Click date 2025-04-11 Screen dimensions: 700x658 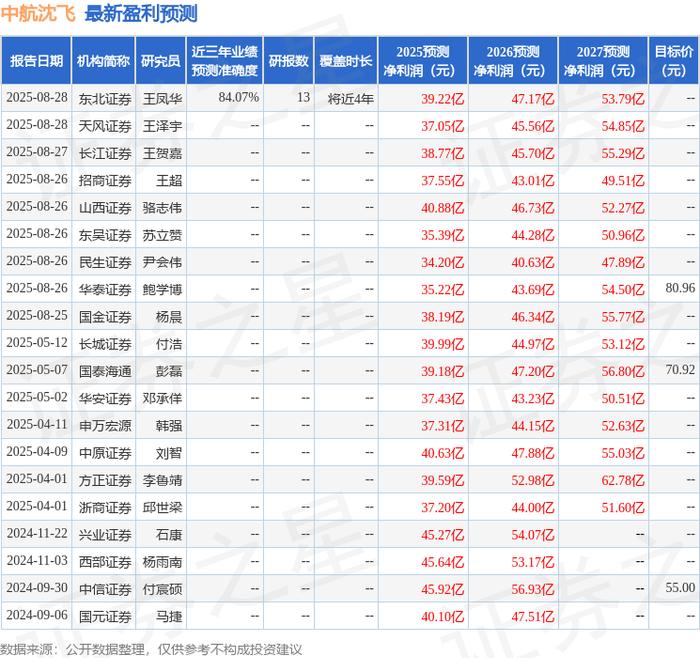point(37,424)
